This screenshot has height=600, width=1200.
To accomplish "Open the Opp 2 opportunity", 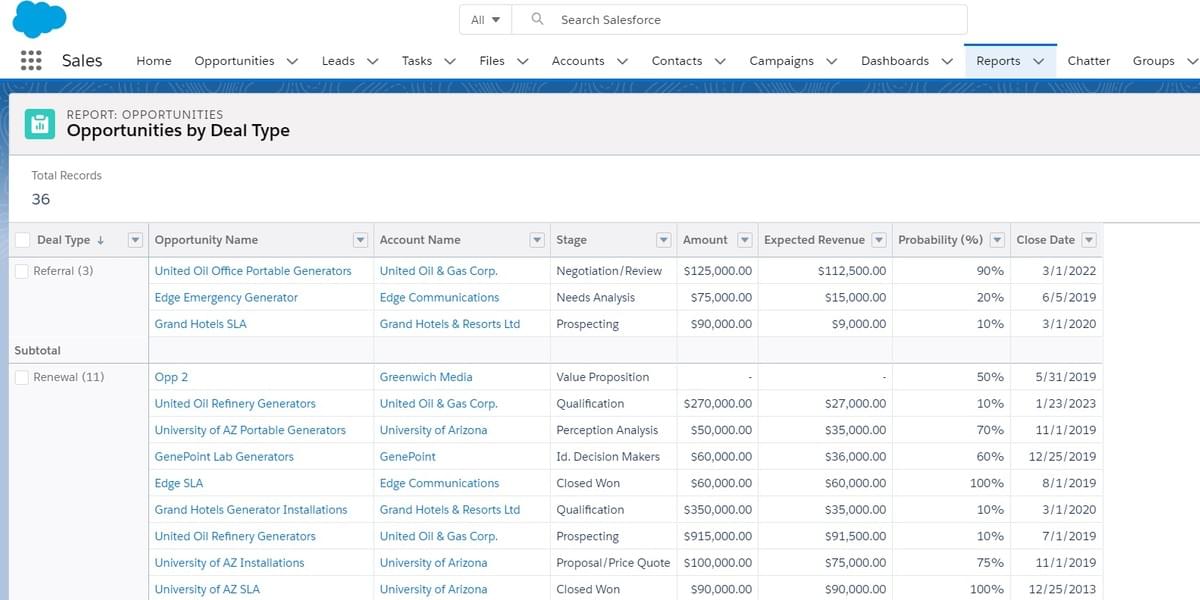I will click(x=171, y=377).
